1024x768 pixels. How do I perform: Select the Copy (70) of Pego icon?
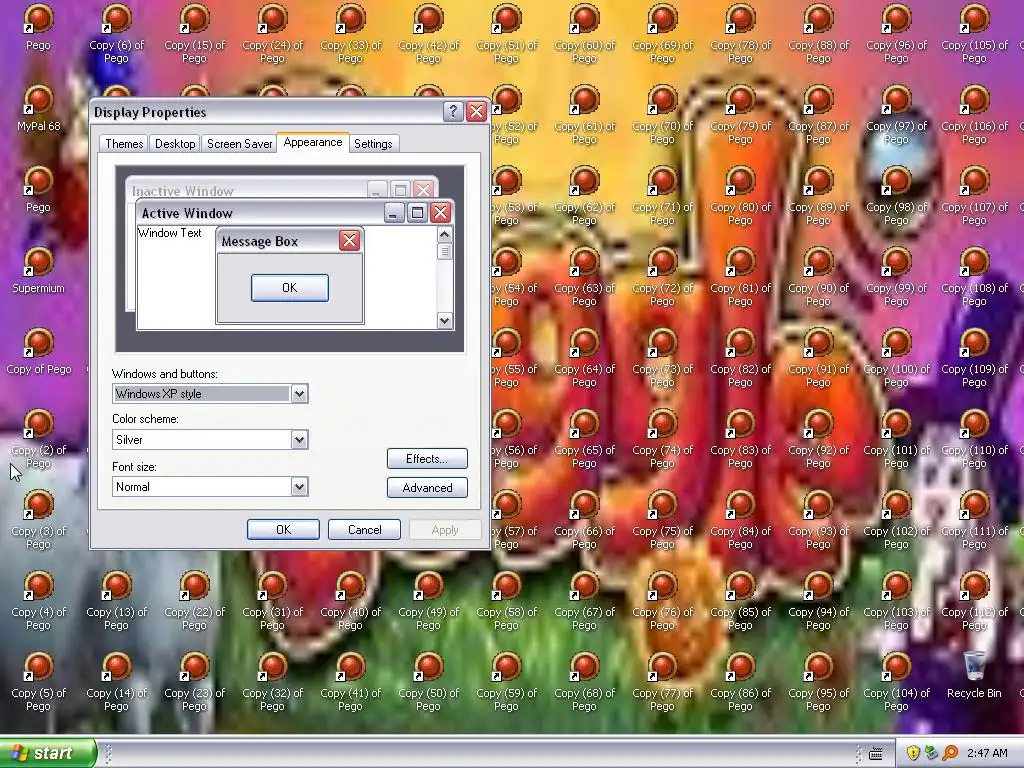tap(662, 114)
